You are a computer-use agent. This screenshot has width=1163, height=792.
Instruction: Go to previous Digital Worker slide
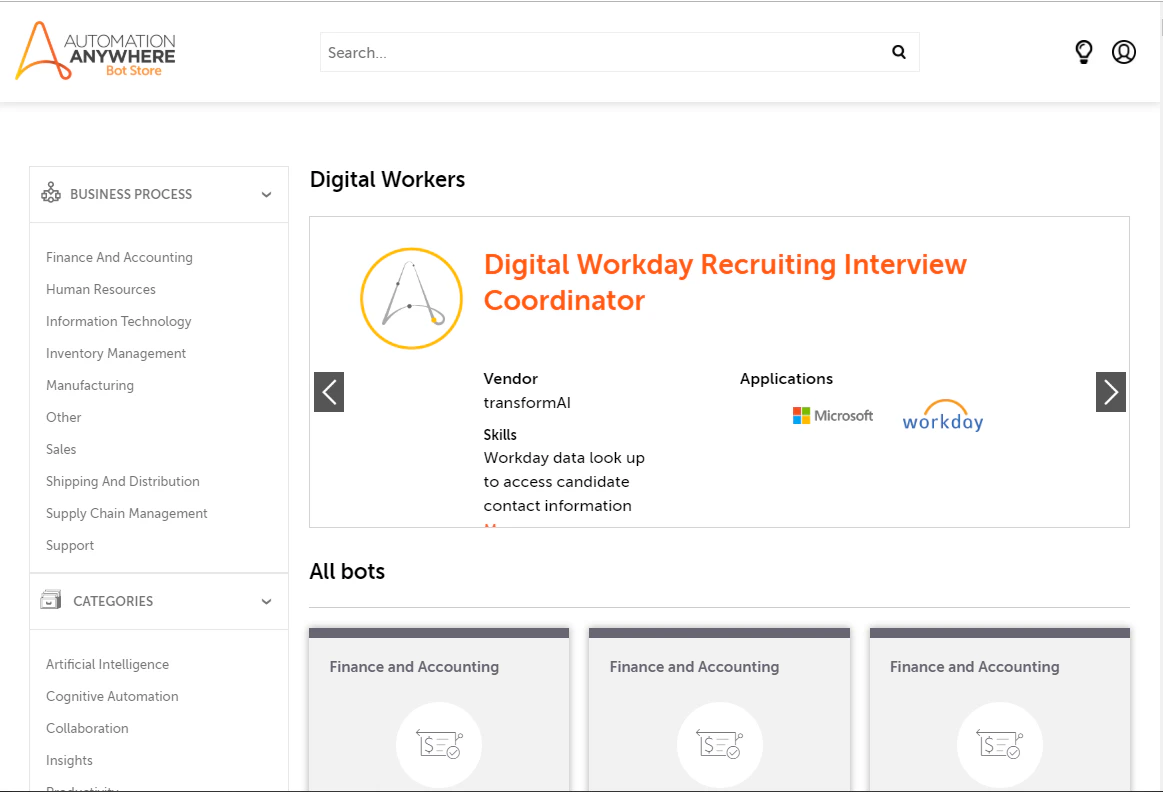coord(329,392)
